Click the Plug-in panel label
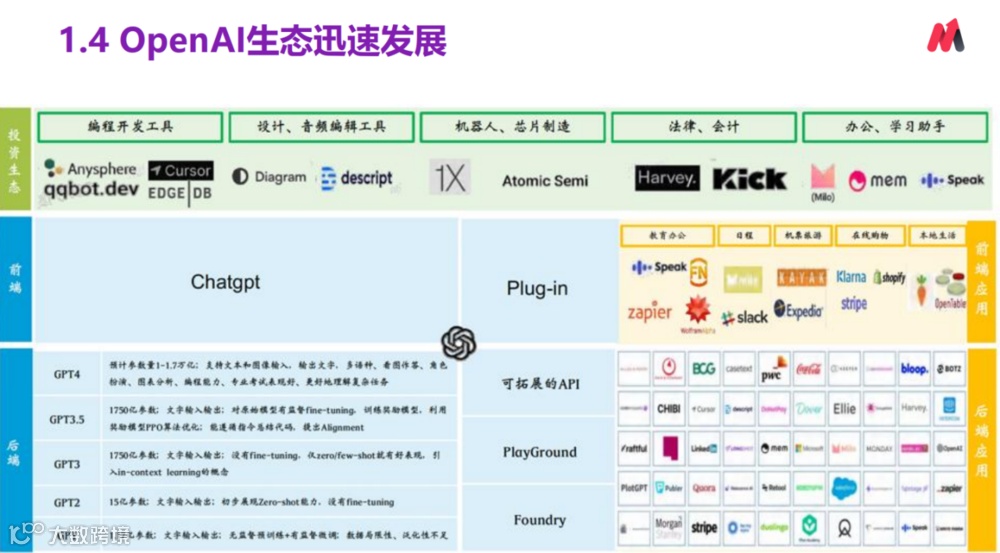The width and height of the screenshot is (1000, 553). tap(537, 289)
